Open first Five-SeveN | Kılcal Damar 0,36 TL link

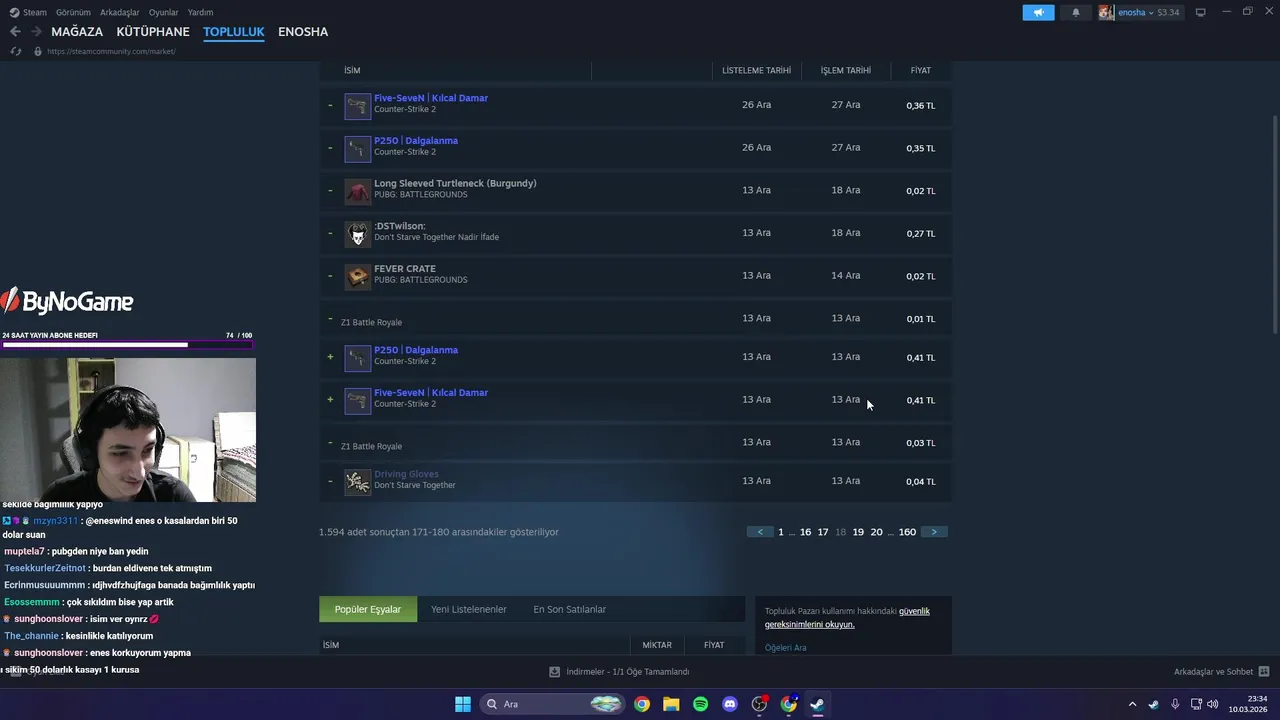point(431,98)
